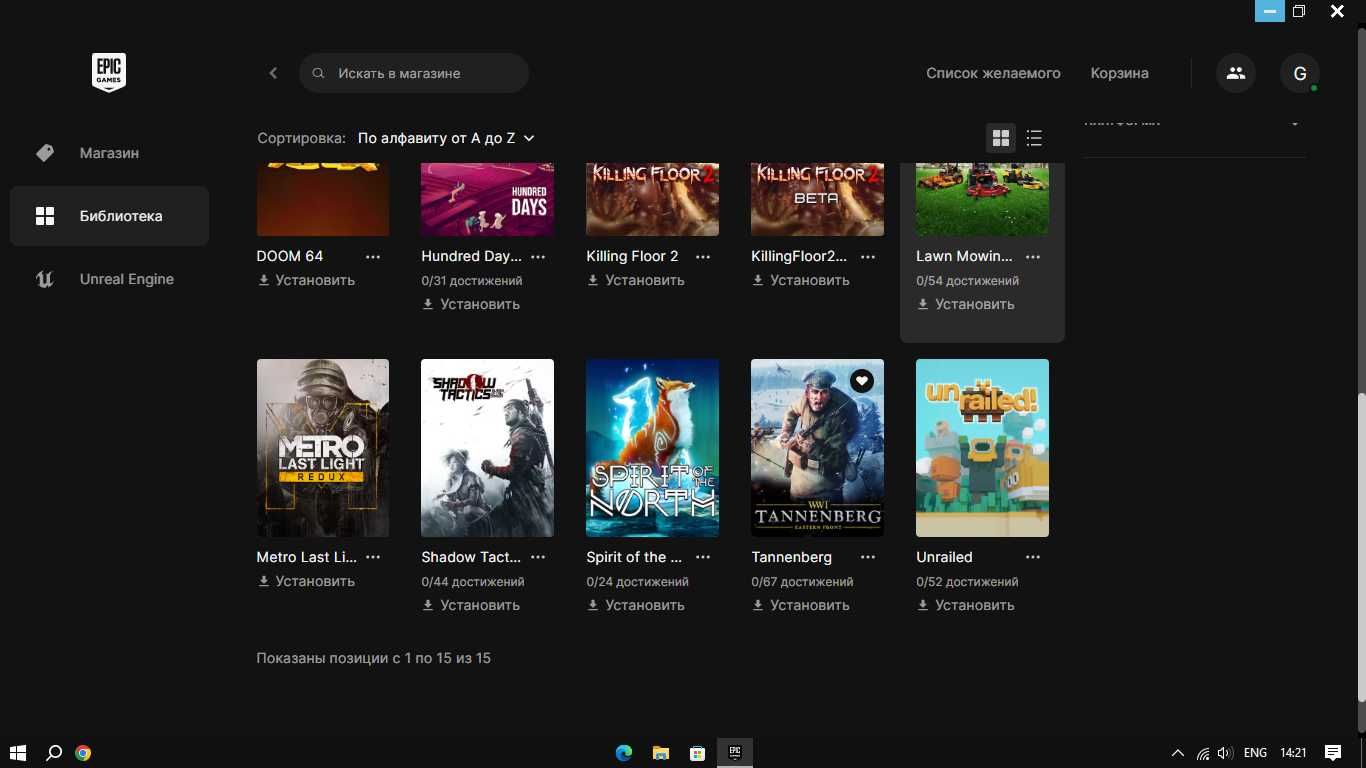Image resolution: width=1366 pixels, height=768 pixels.
Task: Click the store search input field
Action: [x=414, y=73]
